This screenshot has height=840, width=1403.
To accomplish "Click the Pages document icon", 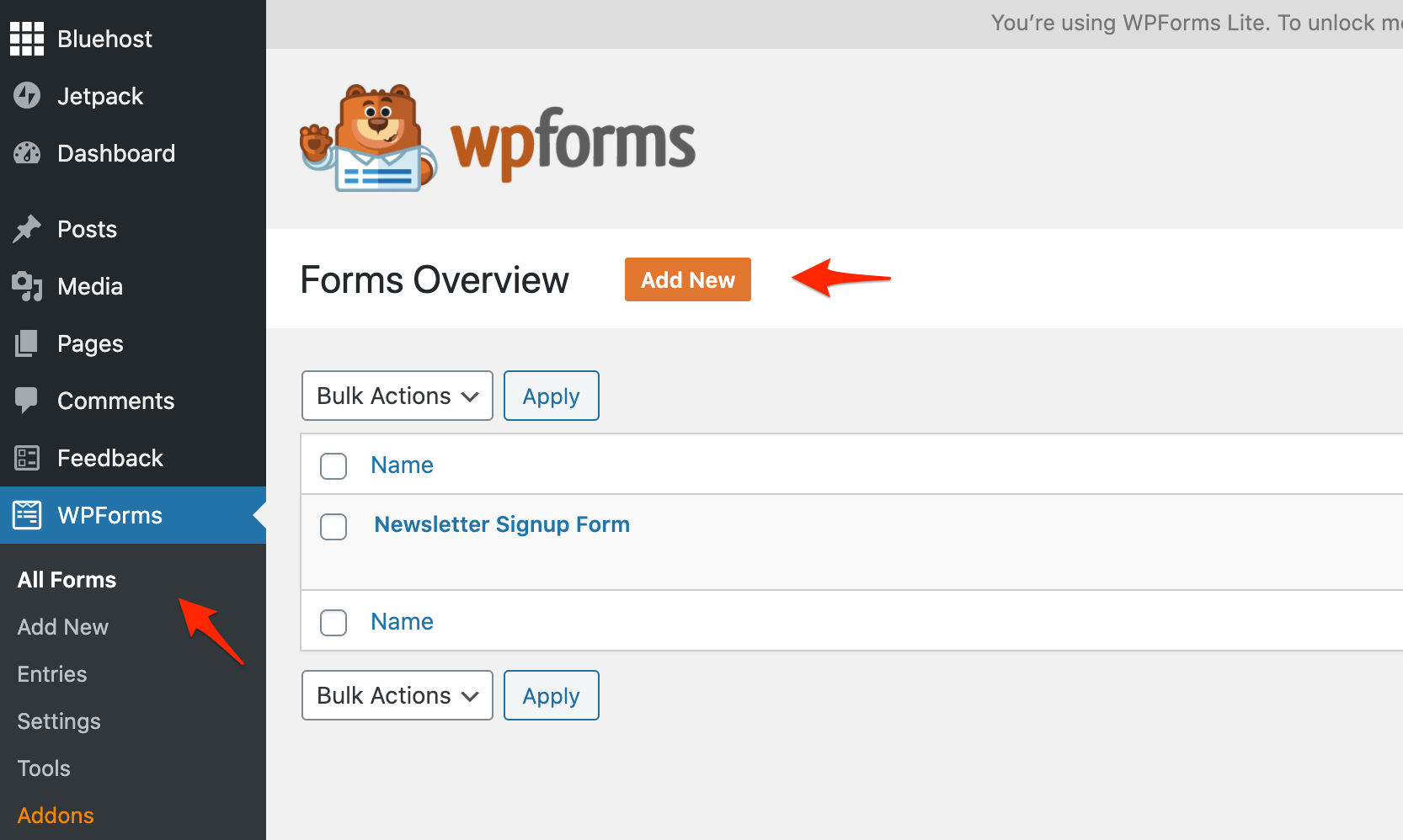I will click(x=27, y=343).
